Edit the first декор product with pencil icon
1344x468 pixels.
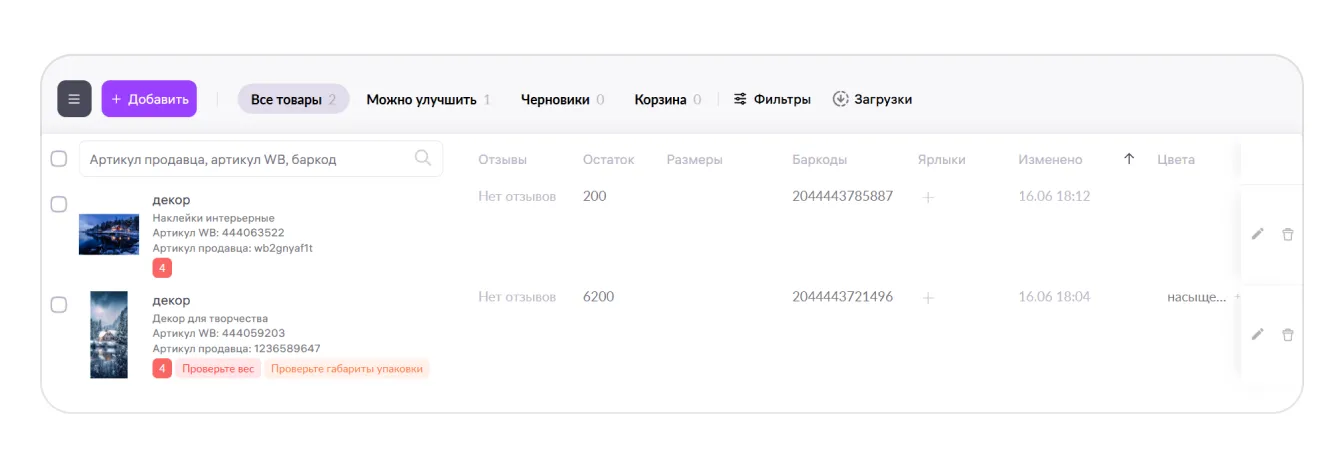[x=1257, y=234]
